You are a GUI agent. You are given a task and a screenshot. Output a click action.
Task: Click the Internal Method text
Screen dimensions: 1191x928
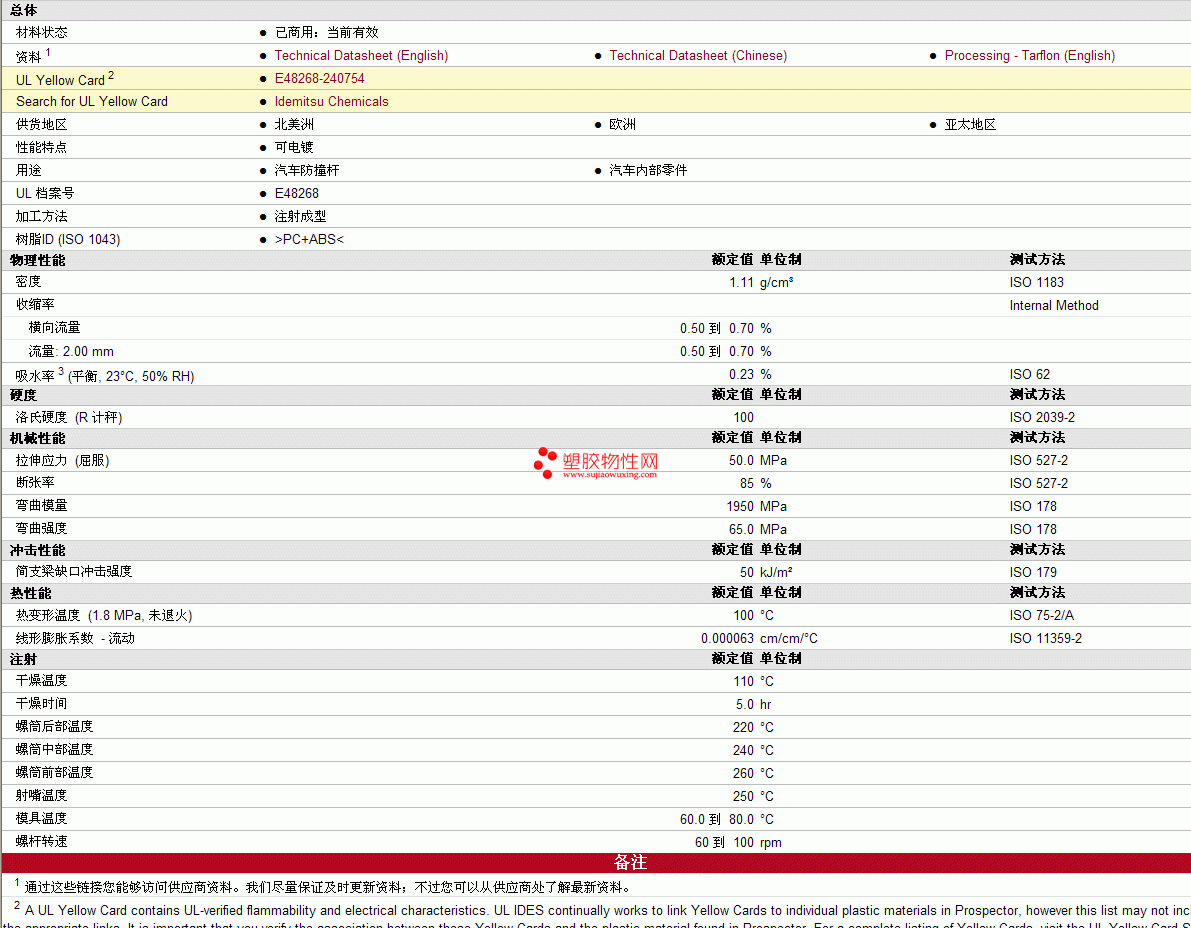tap(1054, 305)
